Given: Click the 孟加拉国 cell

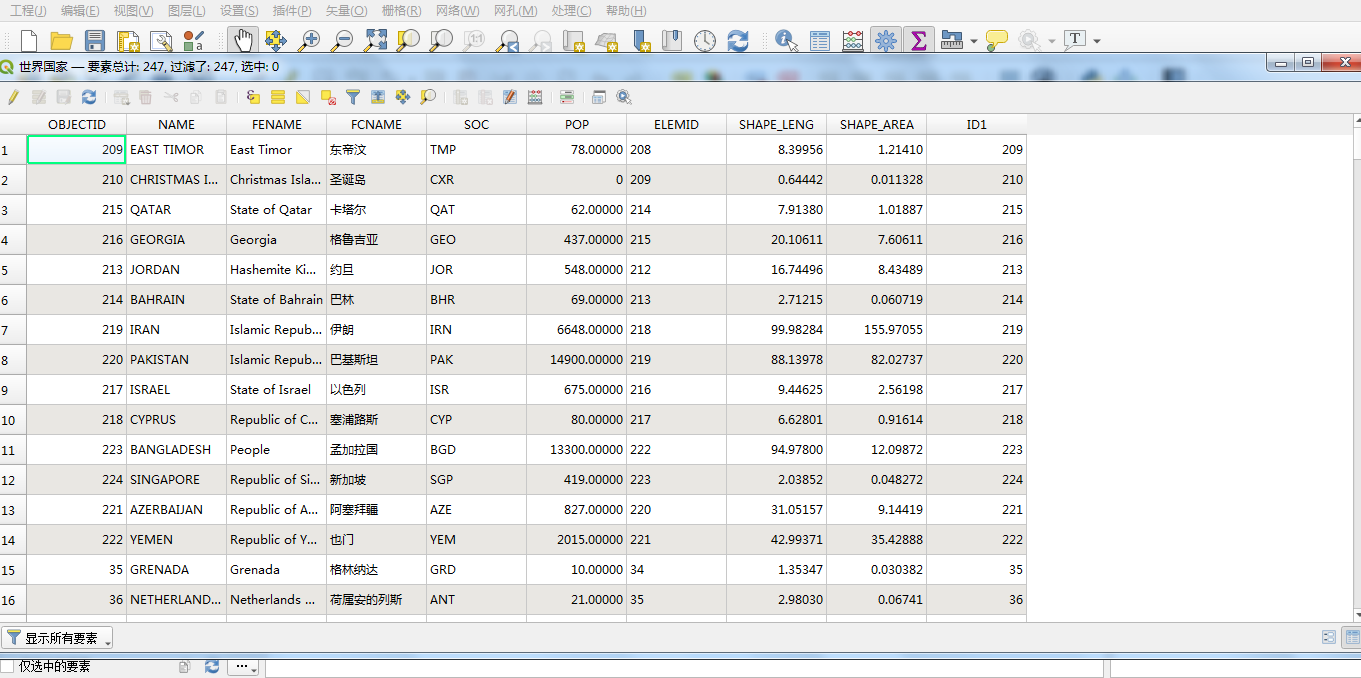Looking at the screenshot, I should (377, 450).
